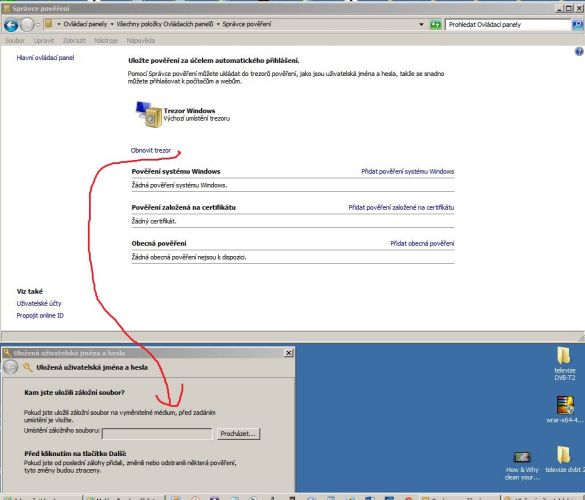The image size is (585, 500).
Task: Click the text Žádný certifikát.
Action: click(x=154, y=221)
